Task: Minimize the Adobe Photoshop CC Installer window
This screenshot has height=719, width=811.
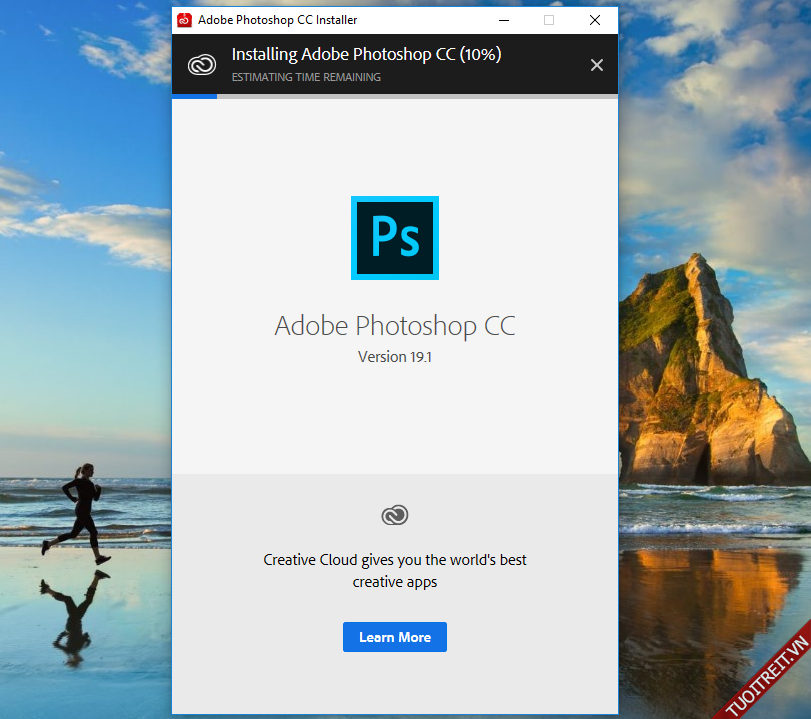Action: (502, 20)
